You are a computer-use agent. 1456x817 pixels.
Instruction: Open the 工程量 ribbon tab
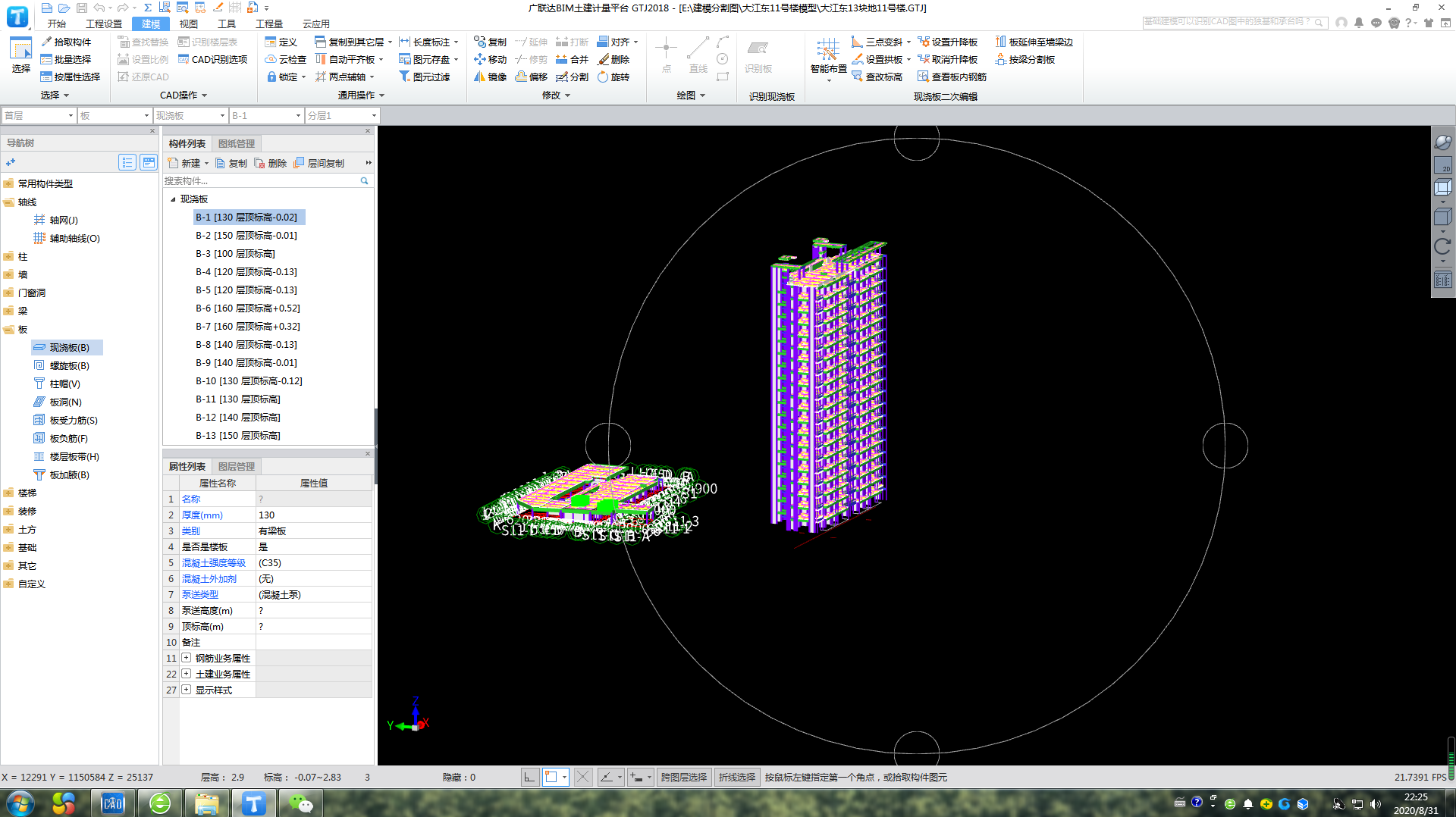(x=269, y=23)
